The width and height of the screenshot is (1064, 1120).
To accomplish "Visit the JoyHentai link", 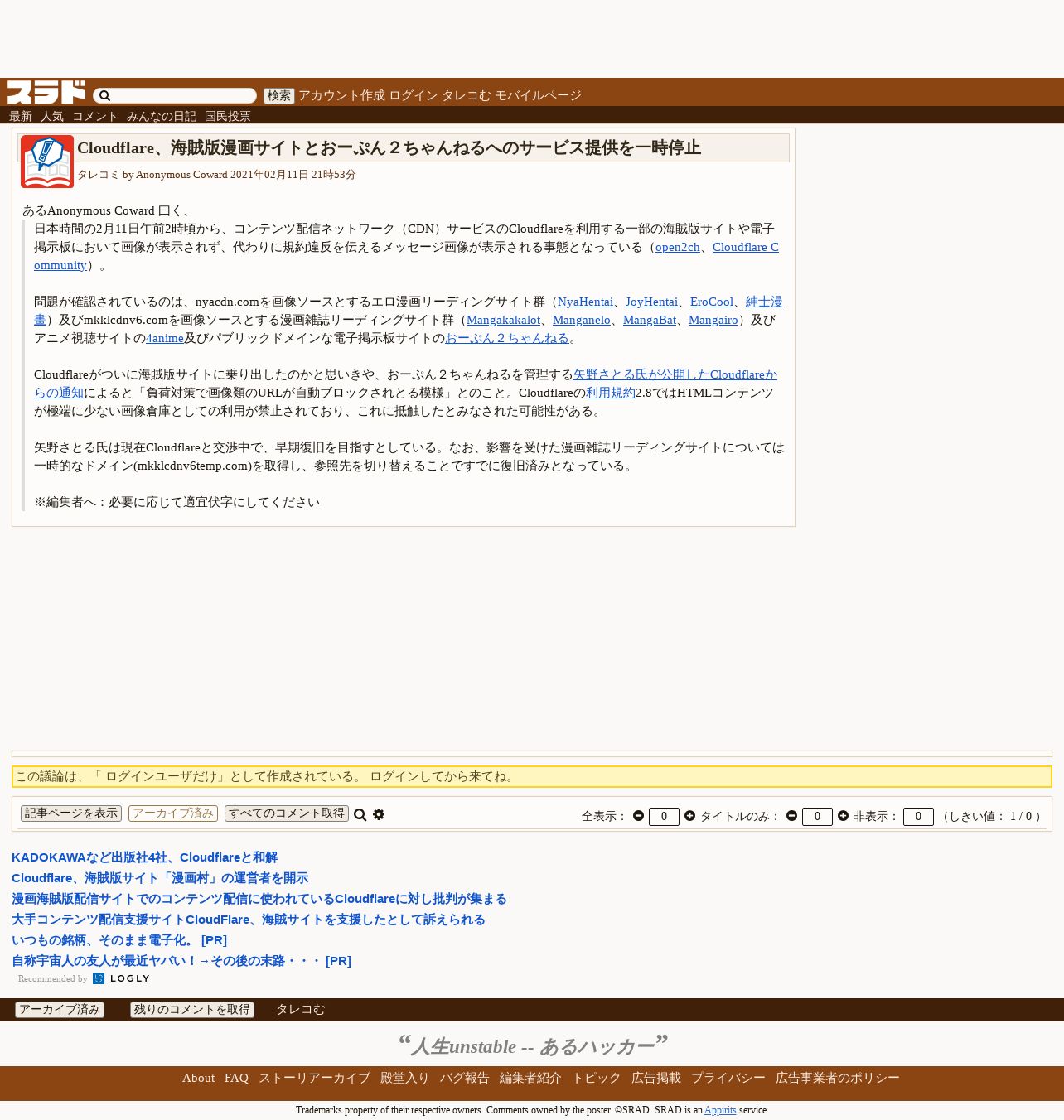I will pos(651,302).
